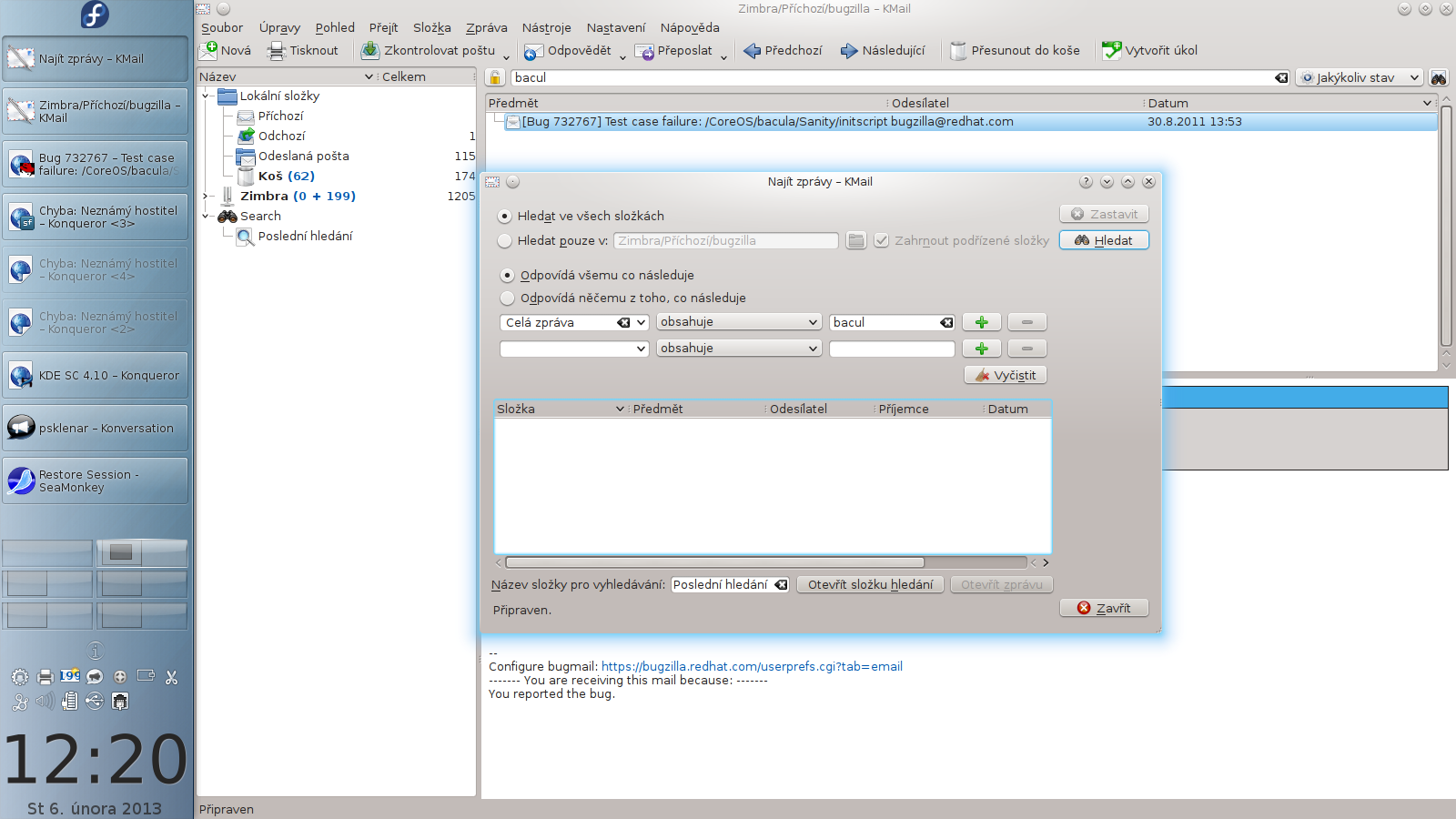
Task: Add a rule after second row with green plus
Action: pyautogui.click(x=982, y=349)
